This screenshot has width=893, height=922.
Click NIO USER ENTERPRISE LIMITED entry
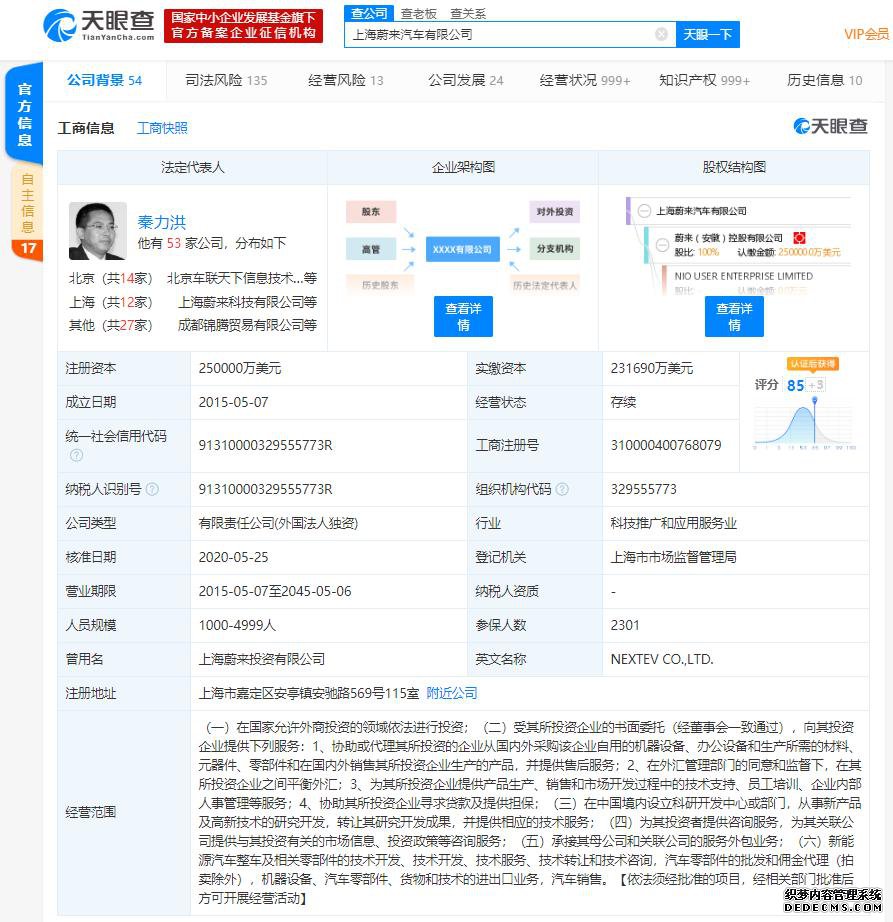pyautogui.click(x=743, y=276)
